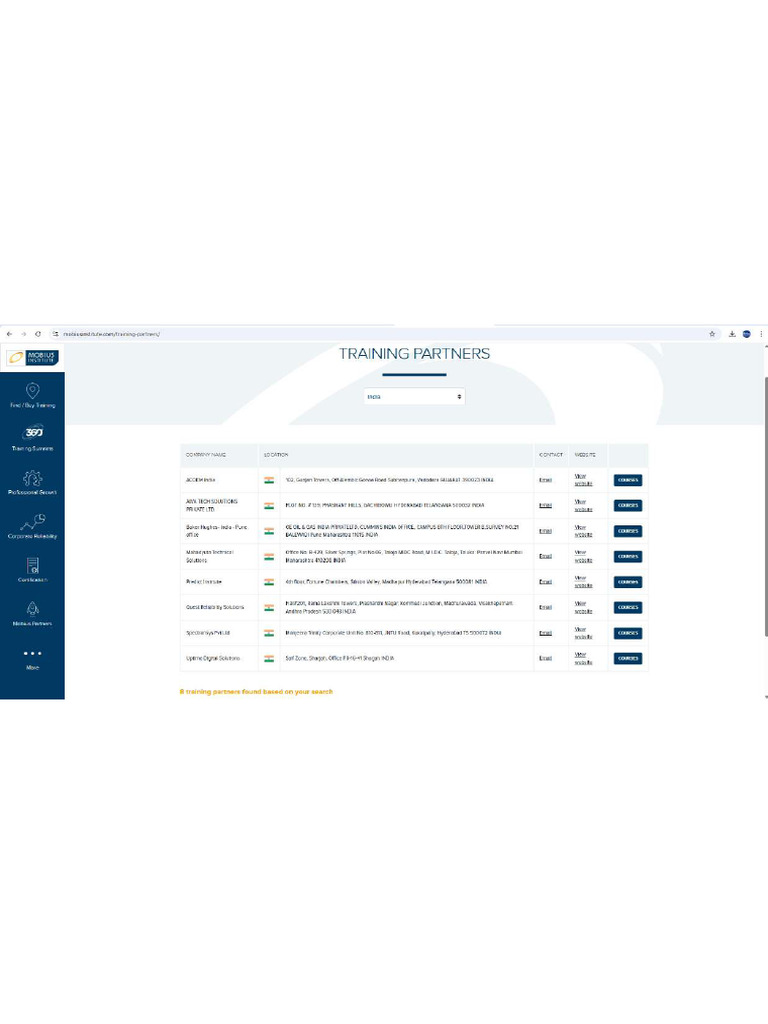
Task: Open Mobius Partners in the sidebar
Action: tap(33, 613)
